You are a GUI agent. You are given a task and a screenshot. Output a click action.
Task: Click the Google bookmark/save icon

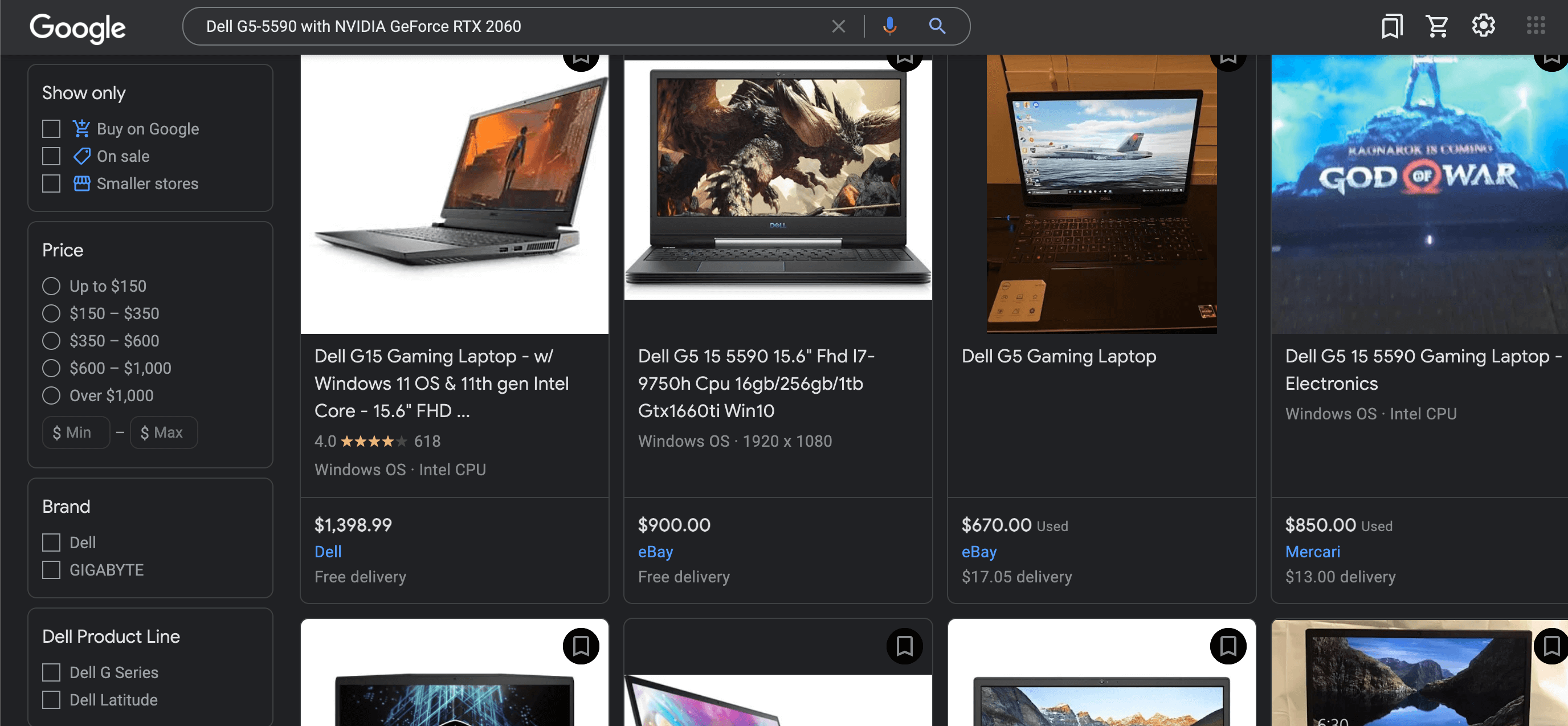[x=1391, y=26]
